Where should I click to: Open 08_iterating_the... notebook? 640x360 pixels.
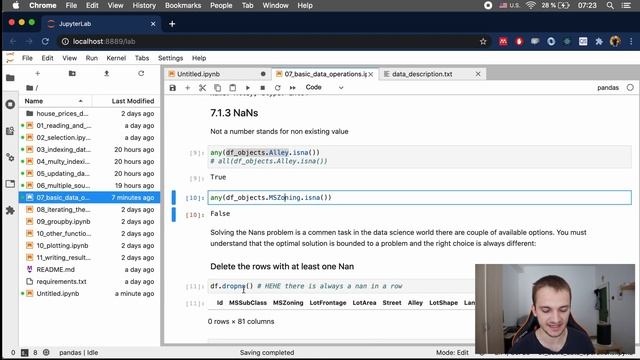pos(89,209)
